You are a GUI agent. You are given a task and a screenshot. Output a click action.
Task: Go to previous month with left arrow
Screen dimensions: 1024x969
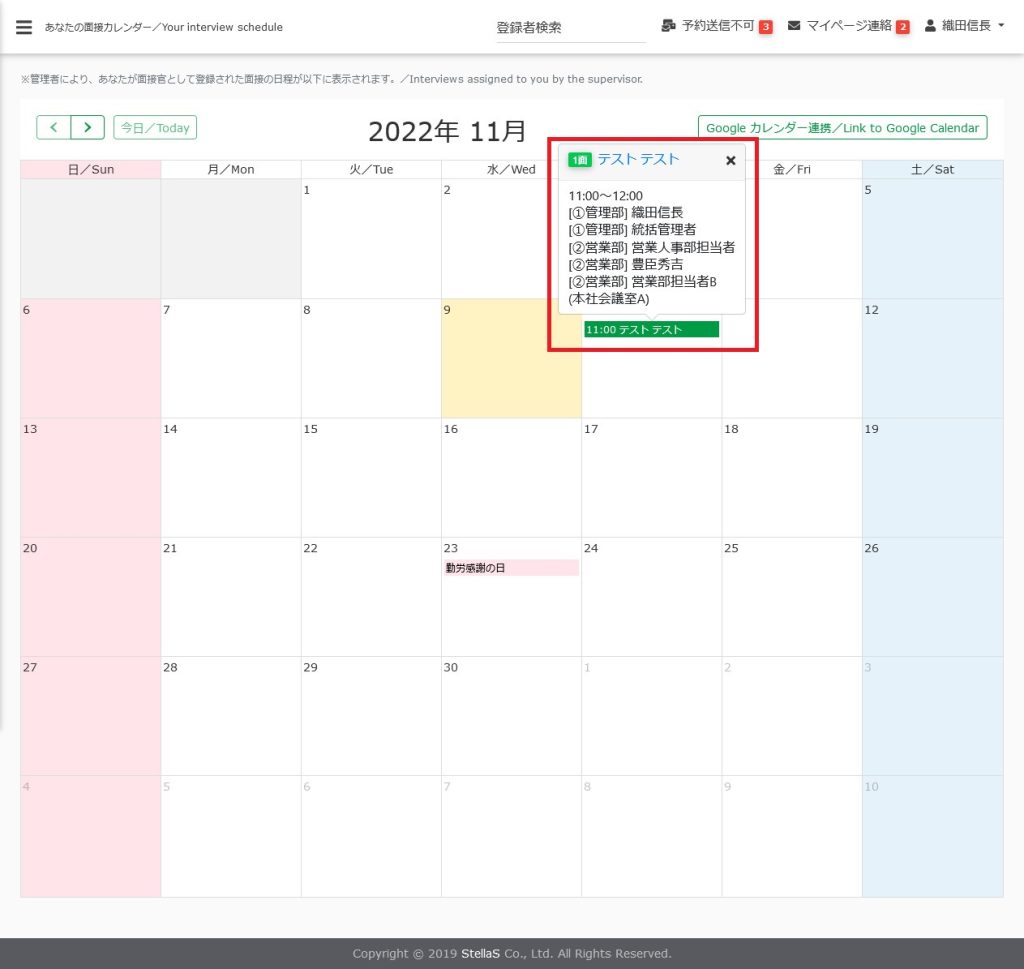tap(54, 128)
